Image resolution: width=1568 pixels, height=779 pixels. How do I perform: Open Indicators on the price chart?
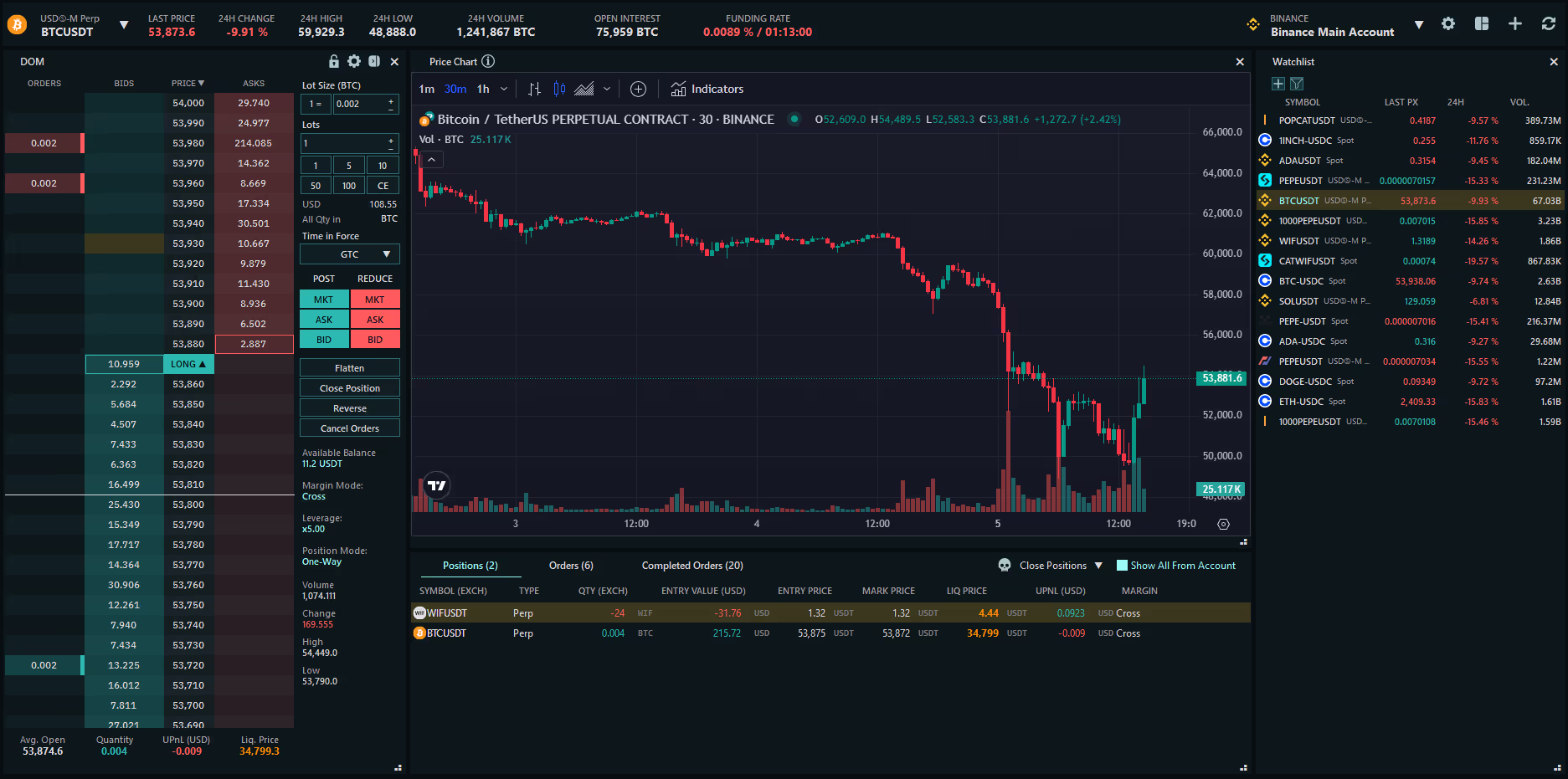pos(707,89)
